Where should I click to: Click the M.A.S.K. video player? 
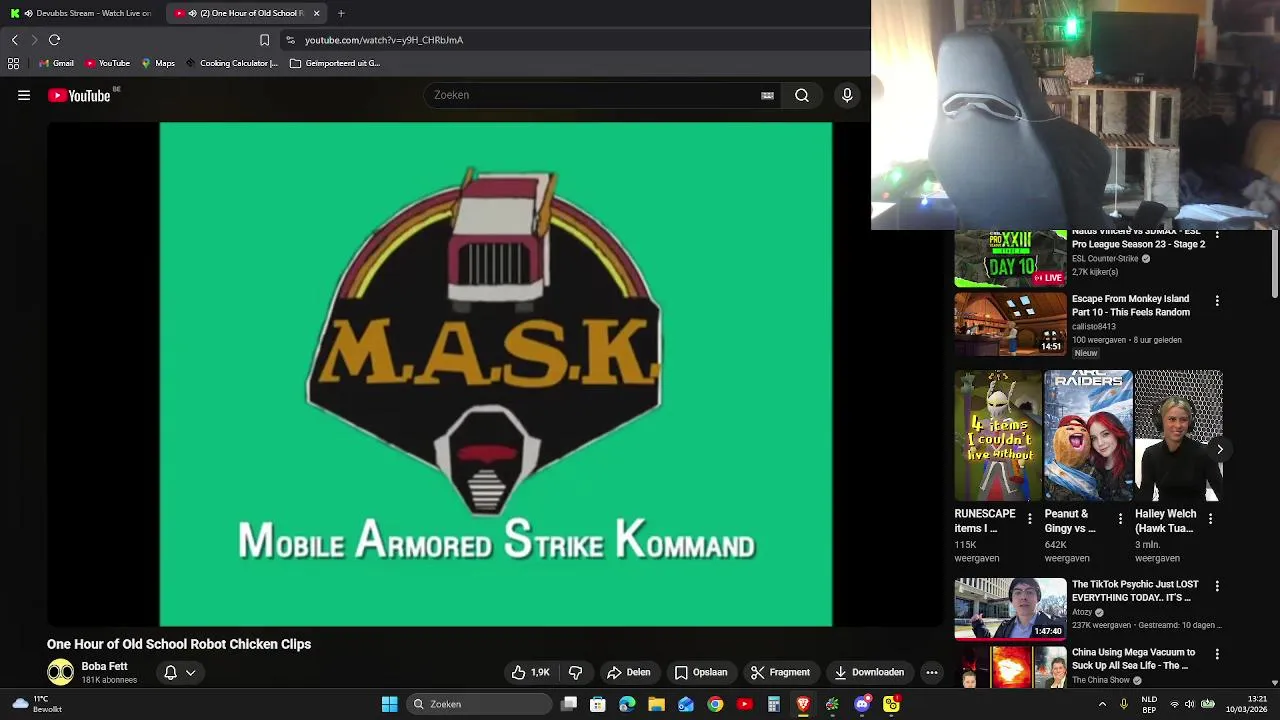495,374
